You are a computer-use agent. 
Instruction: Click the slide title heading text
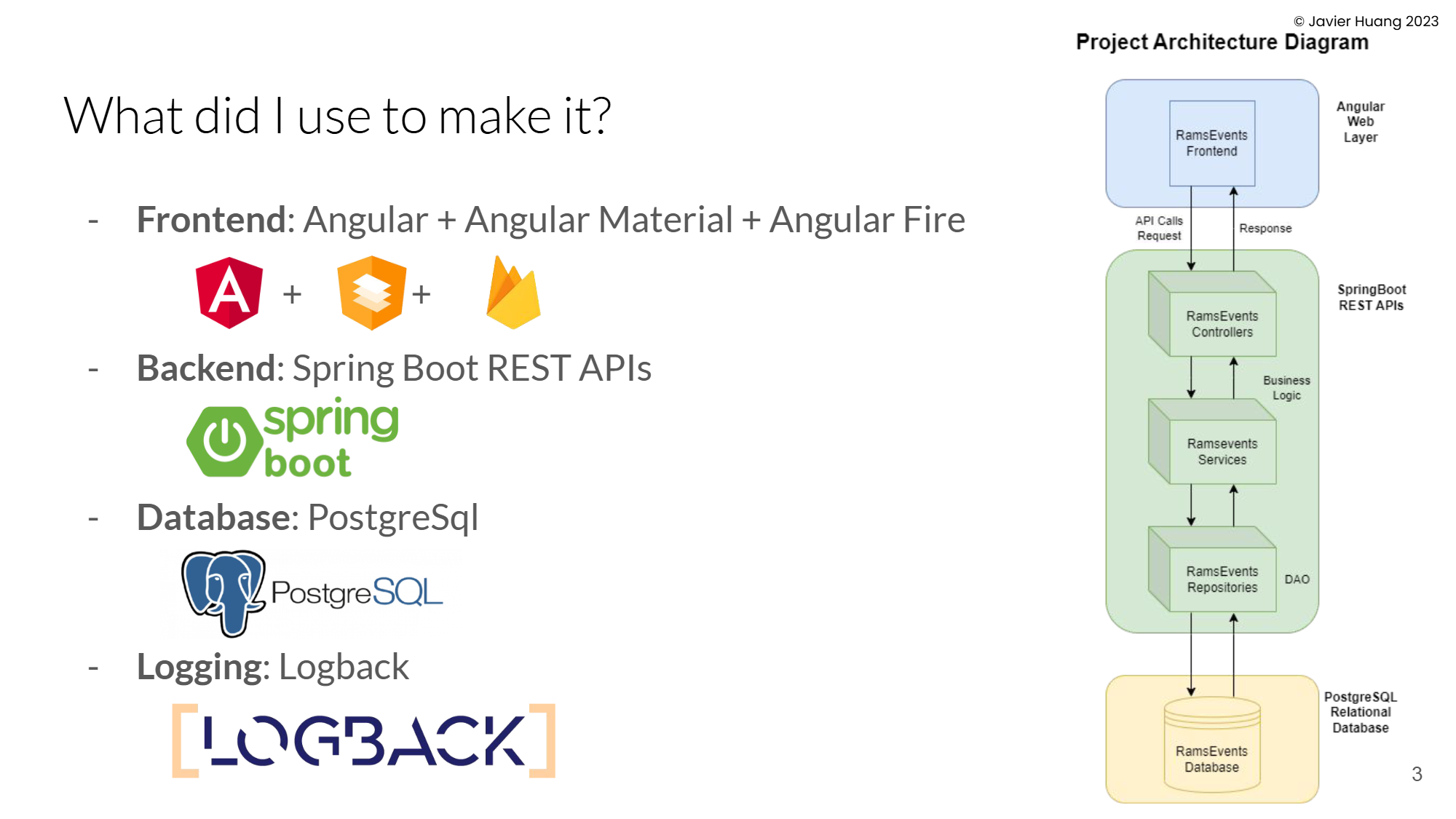pos(337,116)
